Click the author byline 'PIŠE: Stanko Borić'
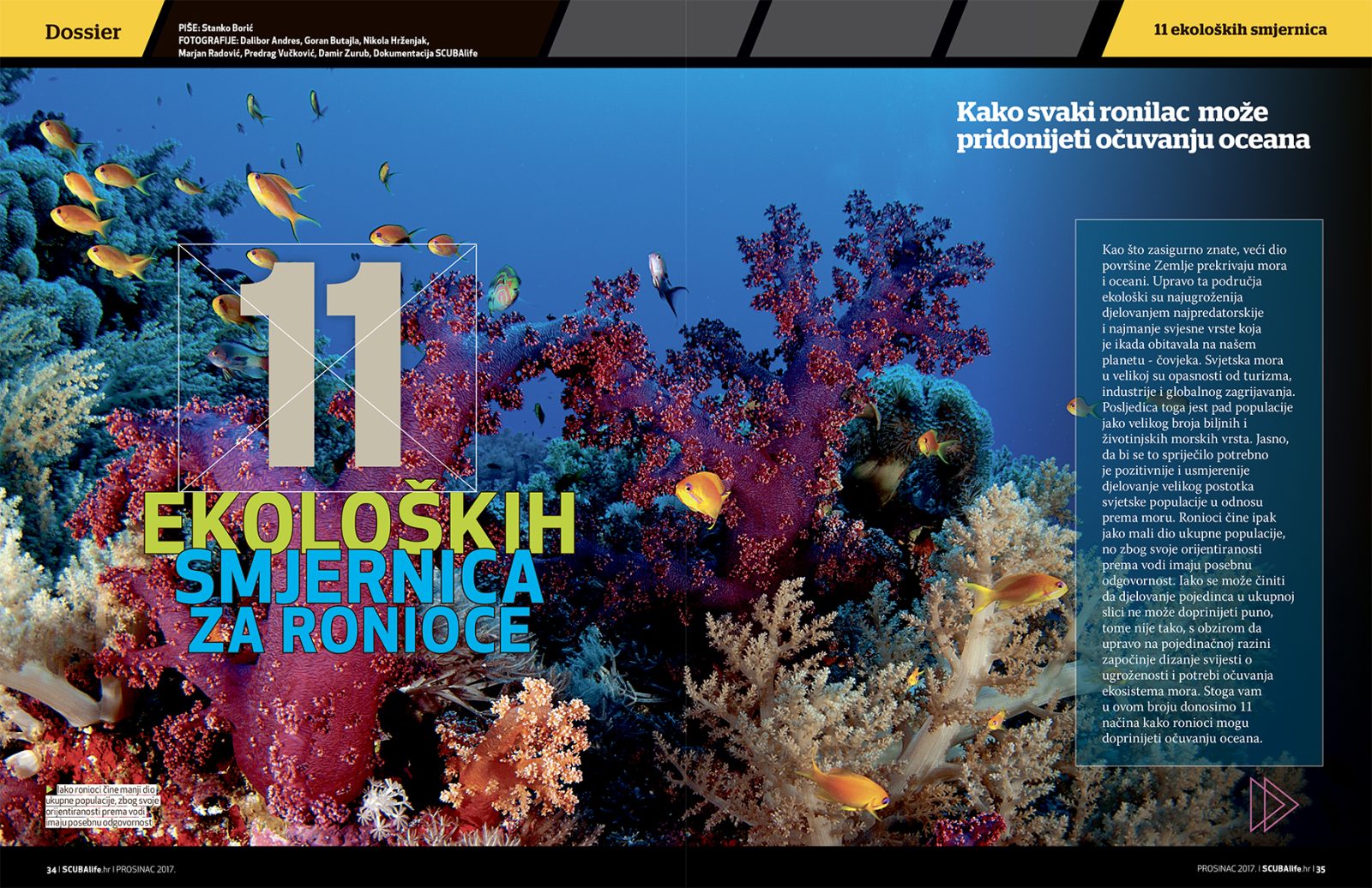This screenshot has height=888, width=1372. click(215, 28)
